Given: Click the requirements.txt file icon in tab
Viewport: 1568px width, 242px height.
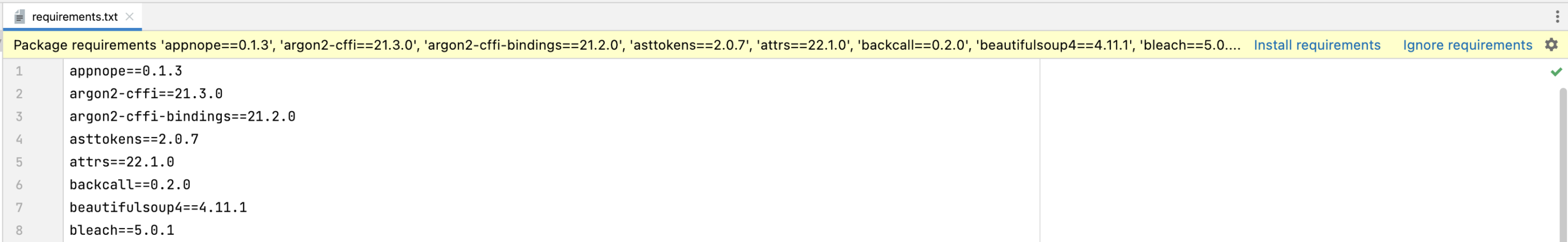Looking at the screenshot, I should [20, 17].
